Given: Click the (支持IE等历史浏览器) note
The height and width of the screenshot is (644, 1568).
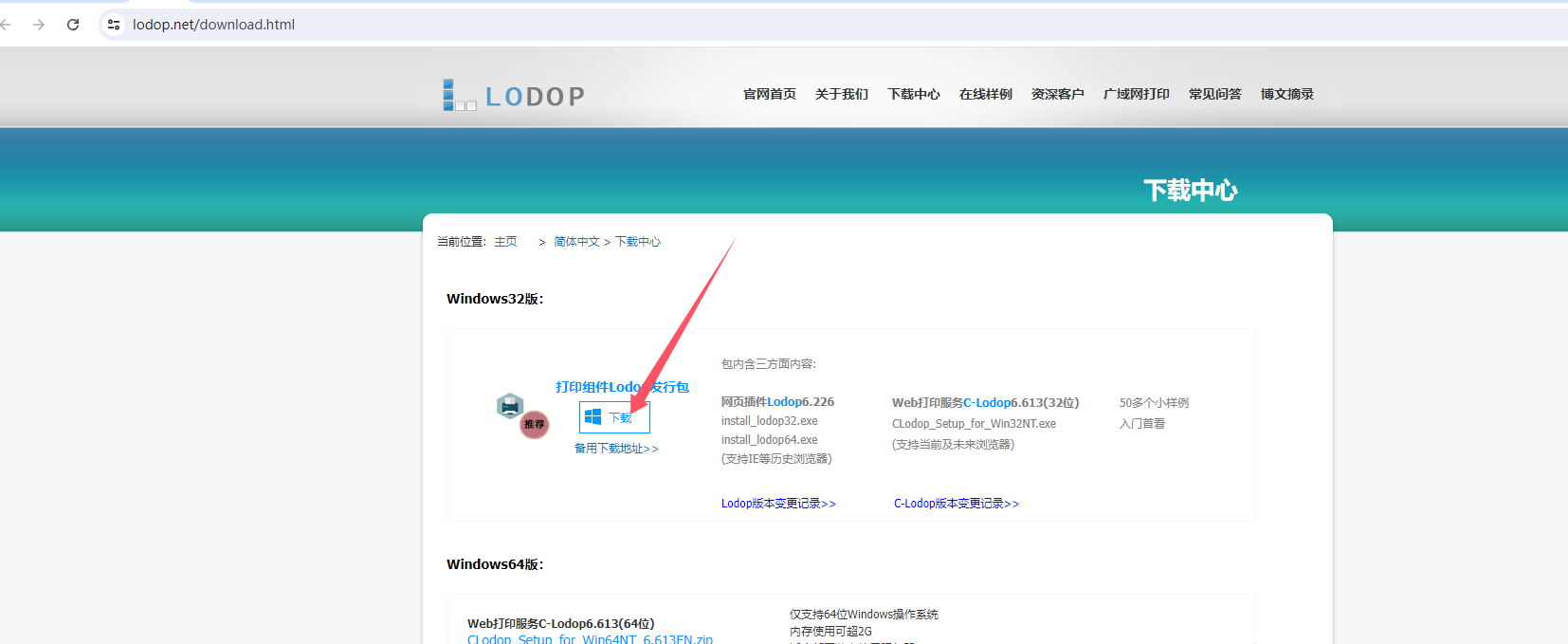Looking at the screenshot, I should pos(776,459).
